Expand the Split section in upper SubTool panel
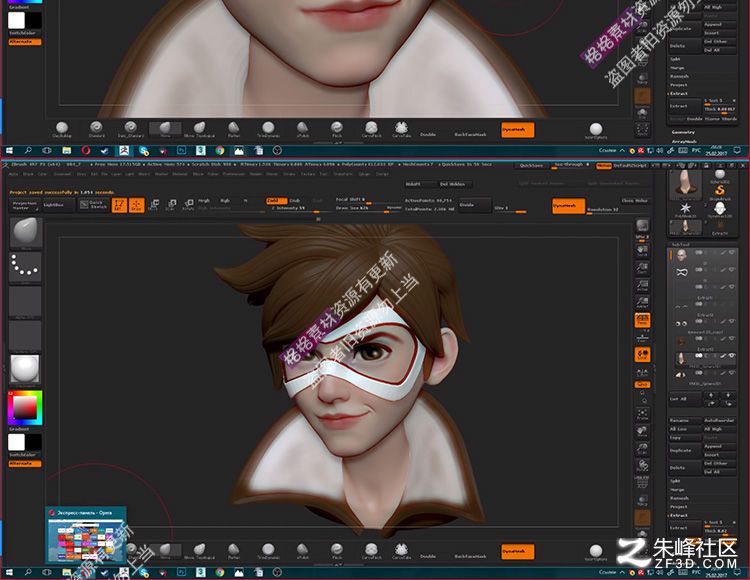The height and width of the screenshot is (580, 750). click(x=675, y=59)
